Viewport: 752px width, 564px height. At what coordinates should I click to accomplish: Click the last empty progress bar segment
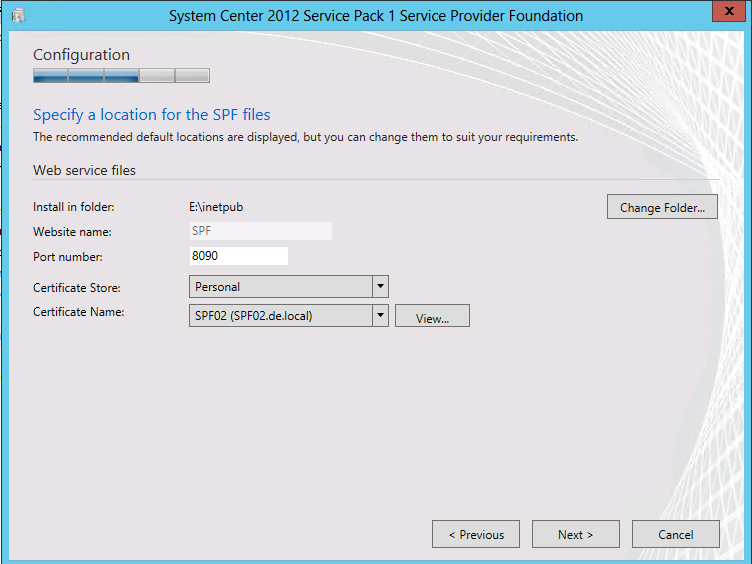pos(192,75)
